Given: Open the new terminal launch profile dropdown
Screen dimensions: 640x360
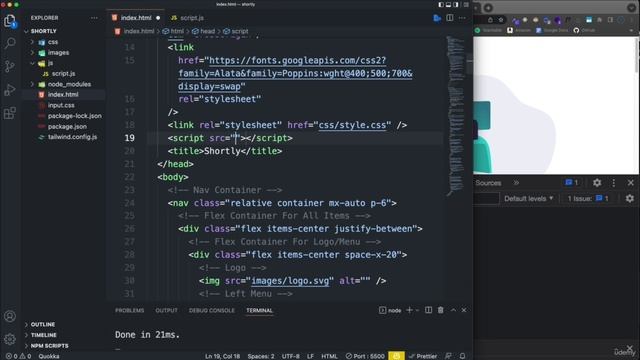Looking at the screenshot, I should pos(417,310).
